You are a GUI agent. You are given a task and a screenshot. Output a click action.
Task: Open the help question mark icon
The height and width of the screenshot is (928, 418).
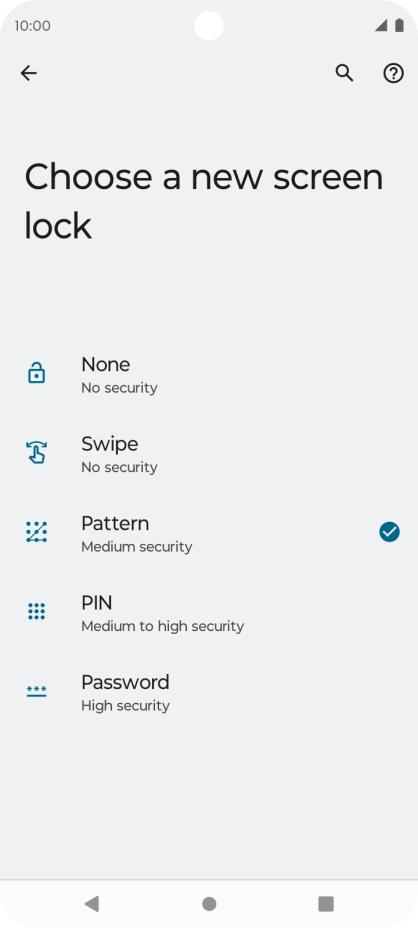[394, 73]
